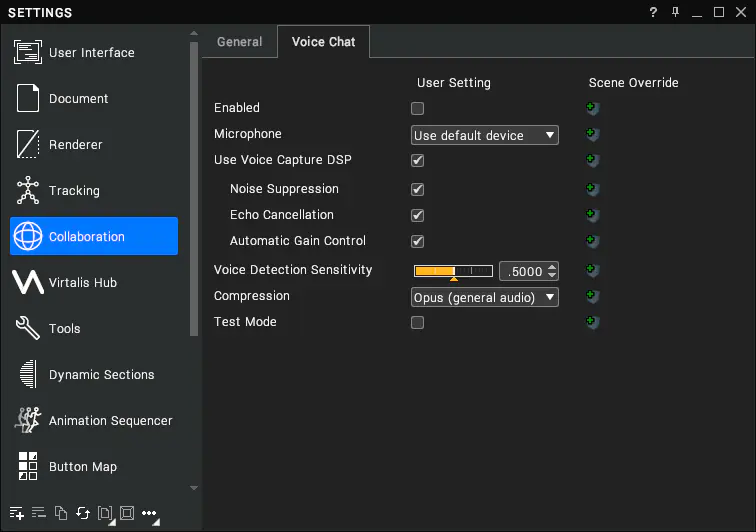Increase sensitivity with the up stepper arrow
Screen dimensions: 756x532
tap(553, 266)
